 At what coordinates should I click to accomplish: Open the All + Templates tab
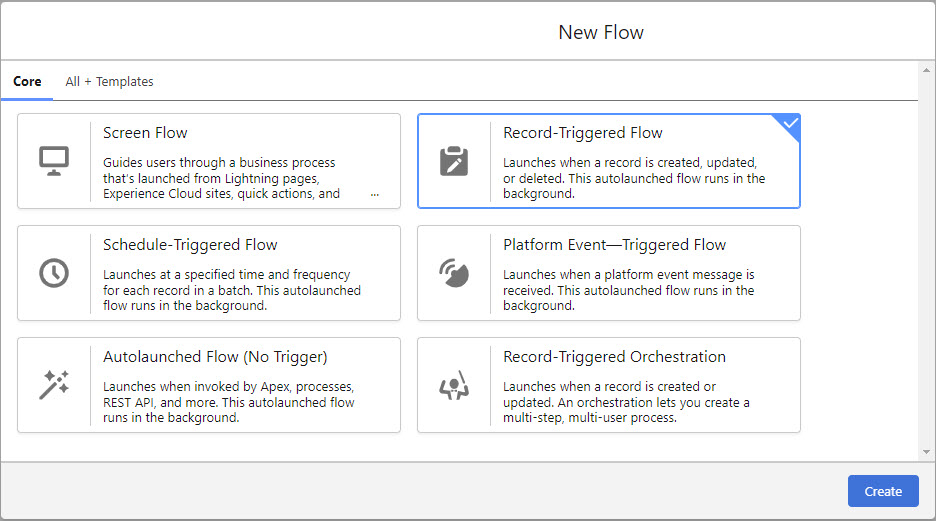point(109,81)
